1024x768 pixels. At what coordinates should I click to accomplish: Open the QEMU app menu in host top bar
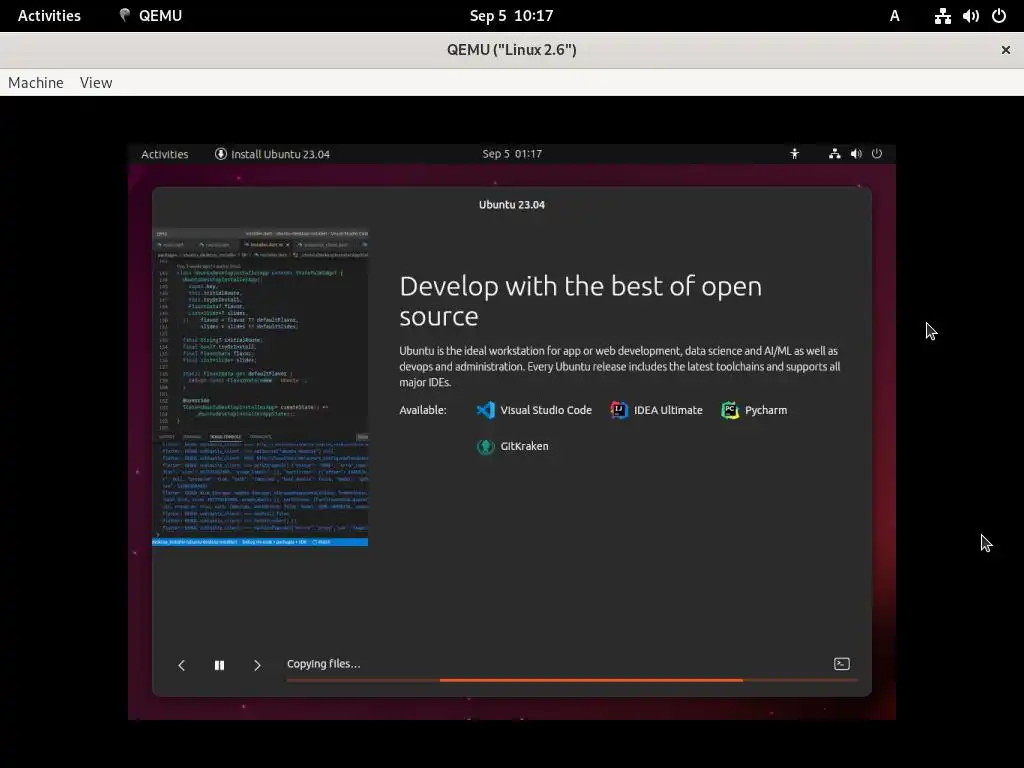click(150, 16)
